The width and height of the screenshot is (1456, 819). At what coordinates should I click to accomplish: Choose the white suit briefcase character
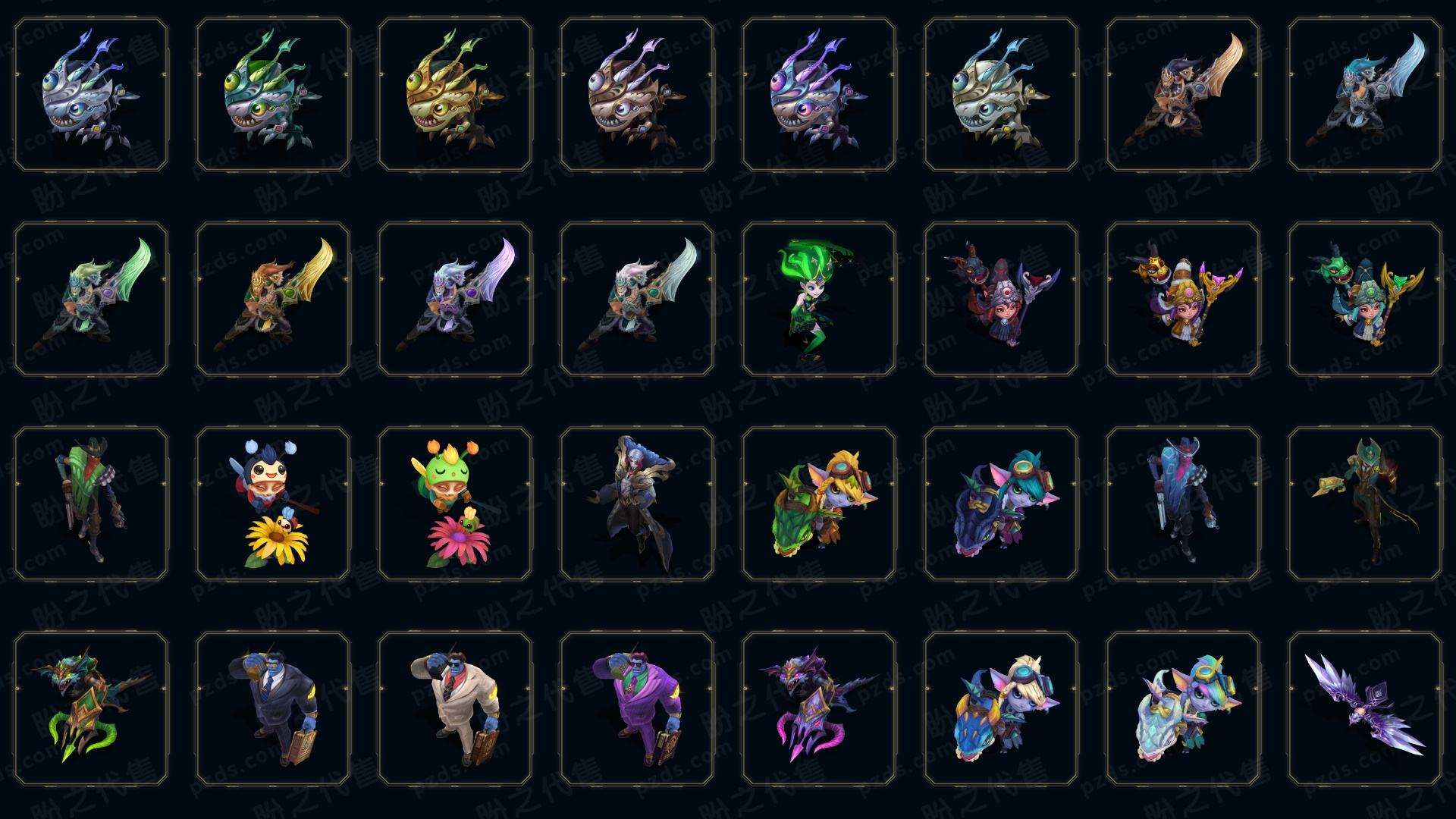pyautogui.click(x=455, y=708)
